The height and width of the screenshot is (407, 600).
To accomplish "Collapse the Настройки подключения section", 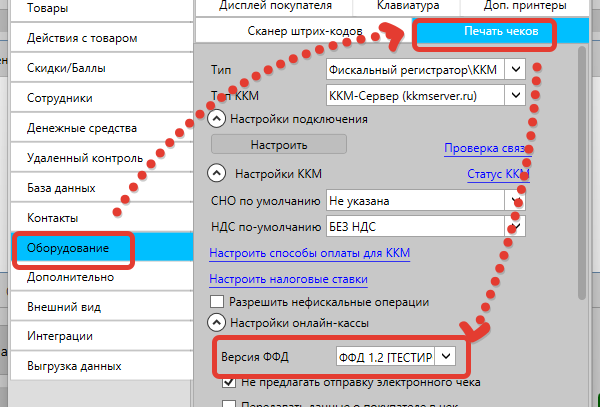I will coord(216,119).
